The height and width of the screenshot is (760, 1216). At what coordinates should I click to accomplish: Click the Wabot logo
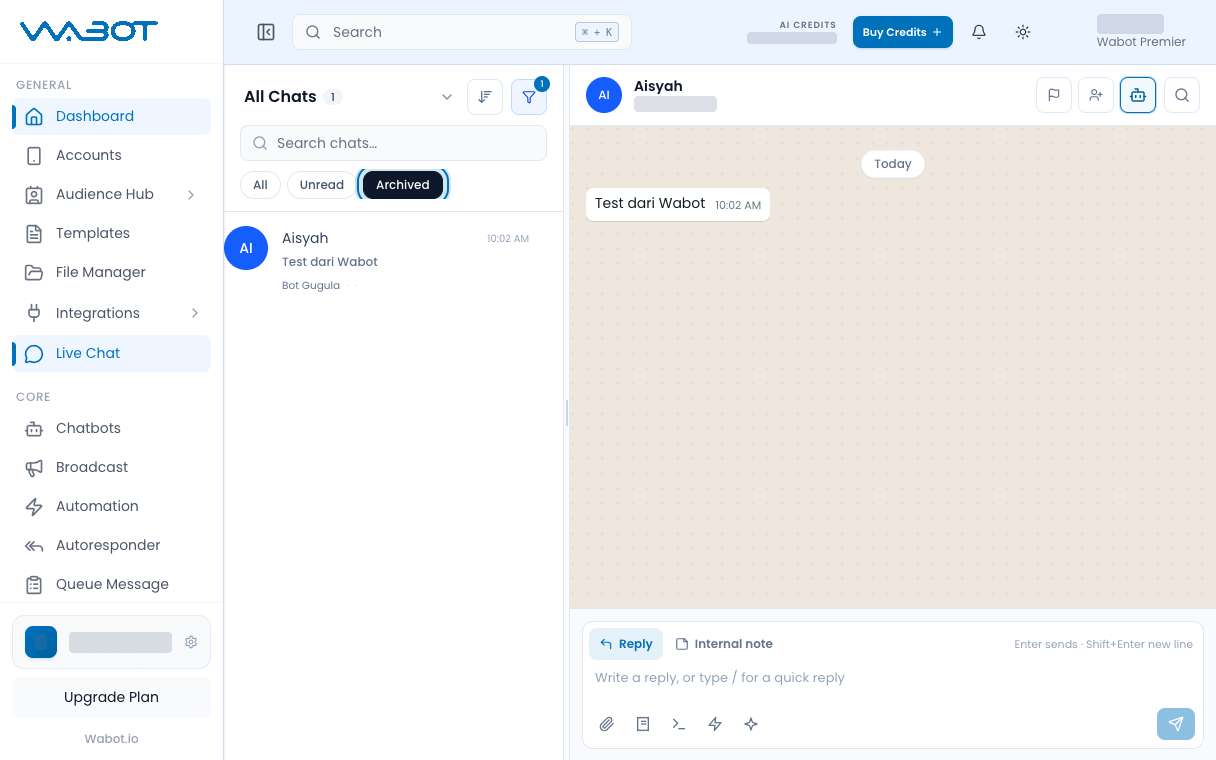click(x=89, y=31)
